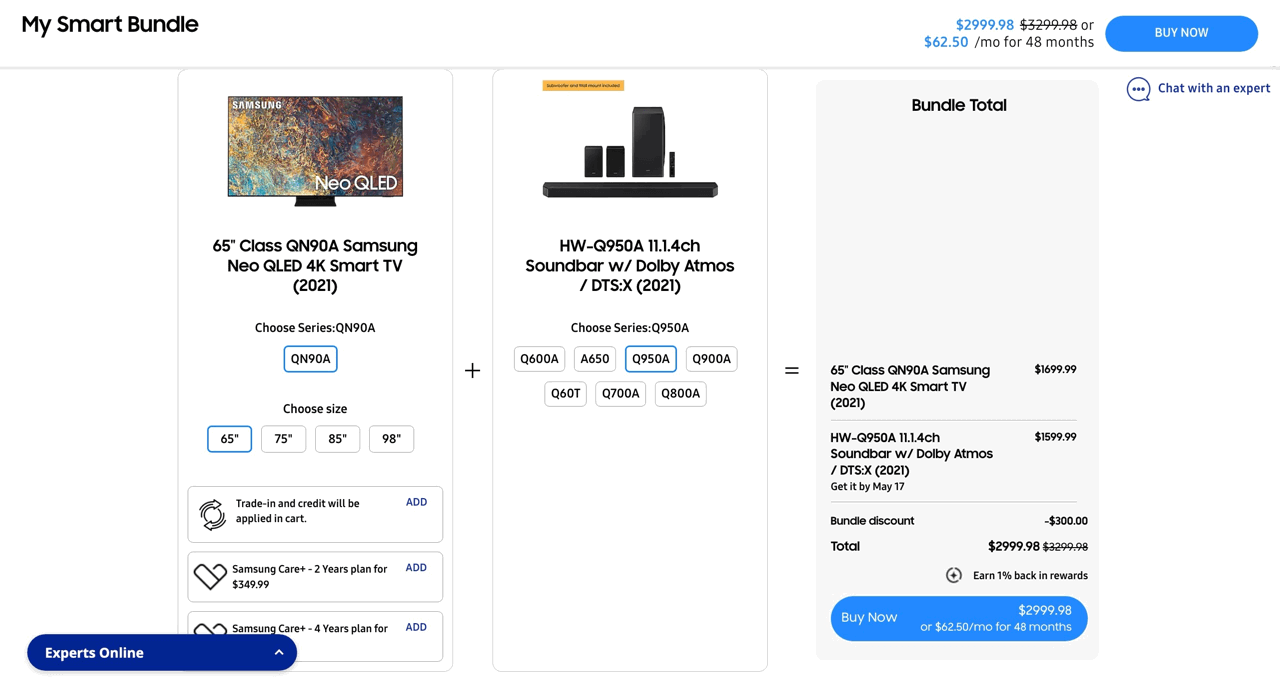Click ADD for the 2-year Samsung Care+ plan
This screenshot has width=1280, height=680.
[x=416, y=567]
